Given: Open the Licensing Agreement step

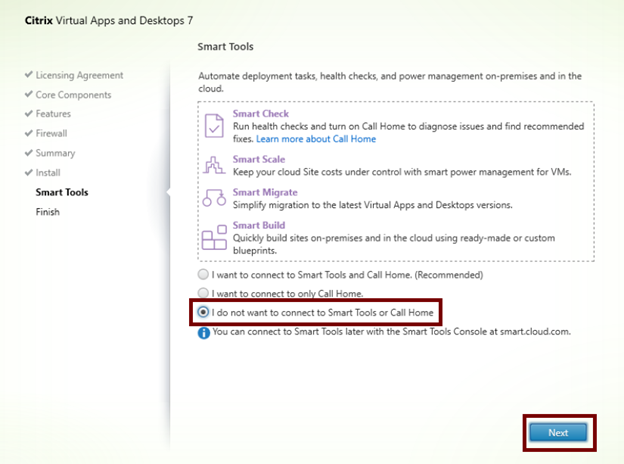Looking at the screenshot, I should (x=79, y=75).
